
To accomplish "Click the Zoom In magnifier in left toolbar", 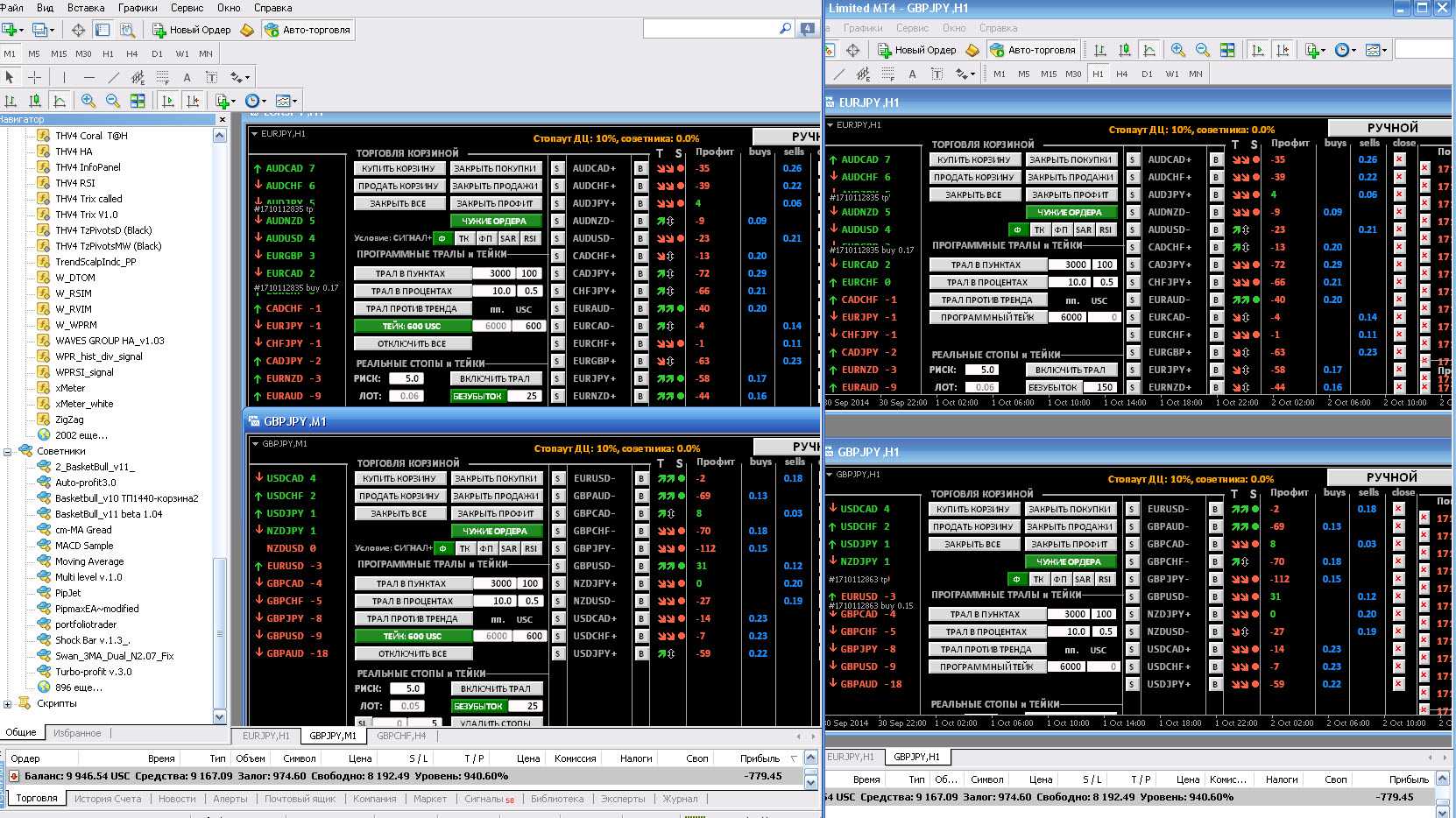I will [88, 101].
